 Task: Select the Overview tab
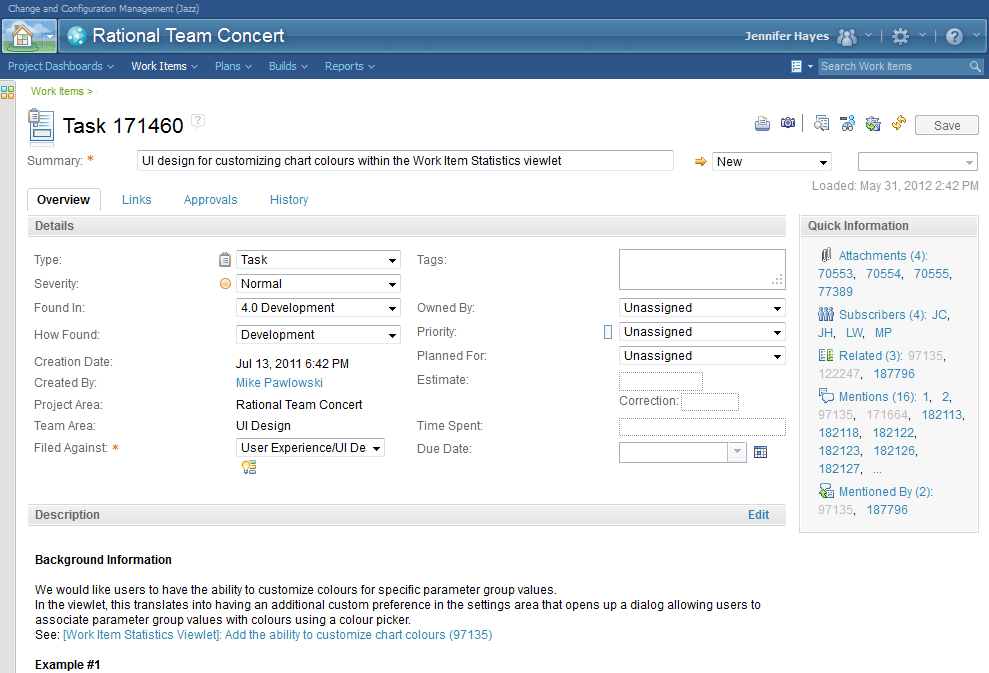coord(64,200)
